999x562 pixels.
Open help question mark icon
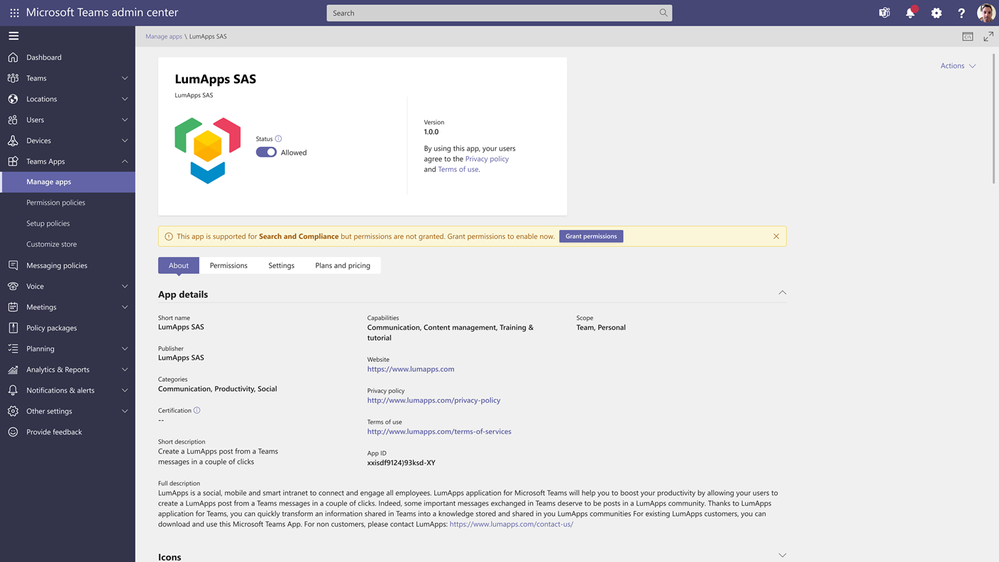pos(961,13)
